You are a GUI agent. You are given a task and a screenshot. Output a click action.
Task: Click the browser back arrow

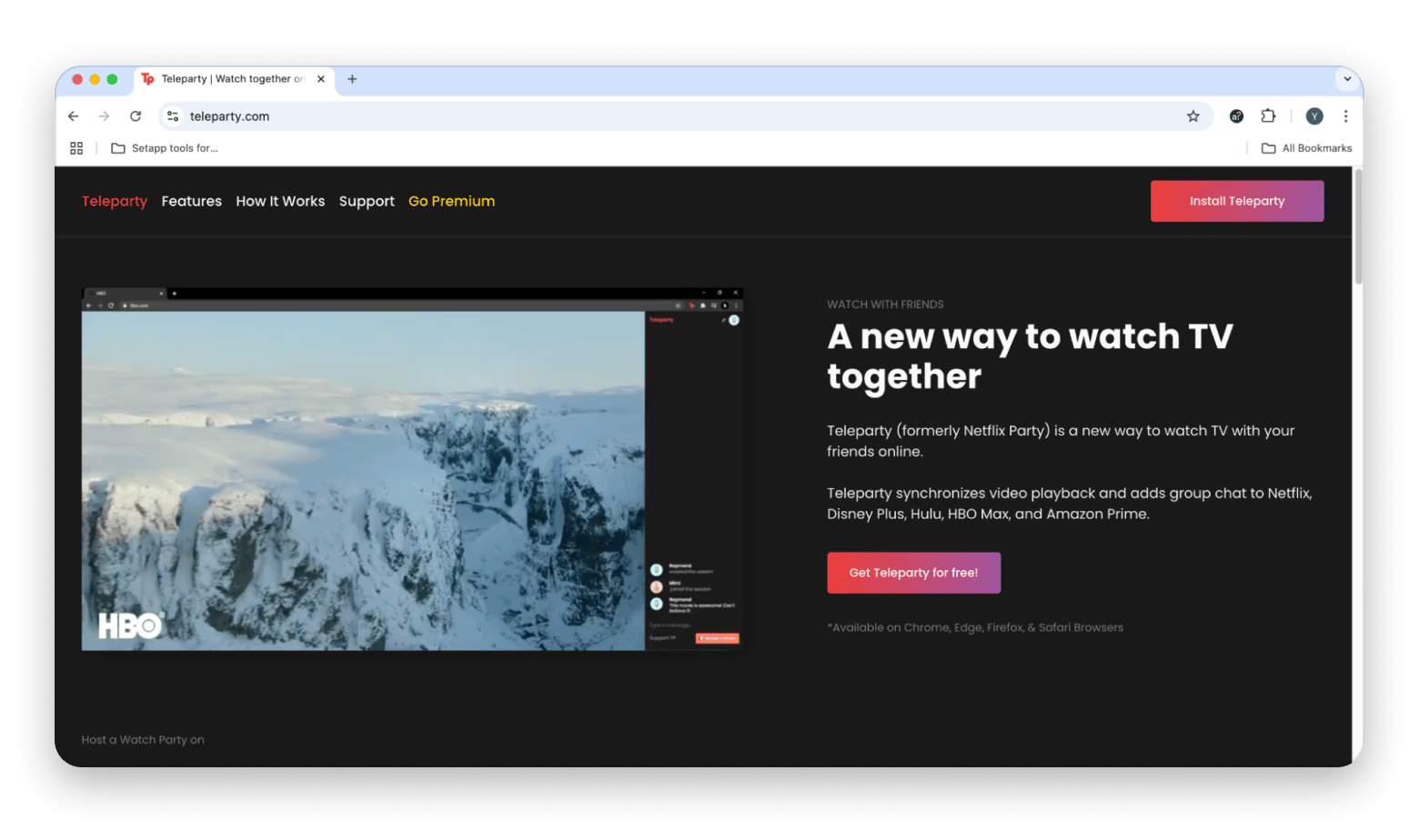tap(74, 116)
